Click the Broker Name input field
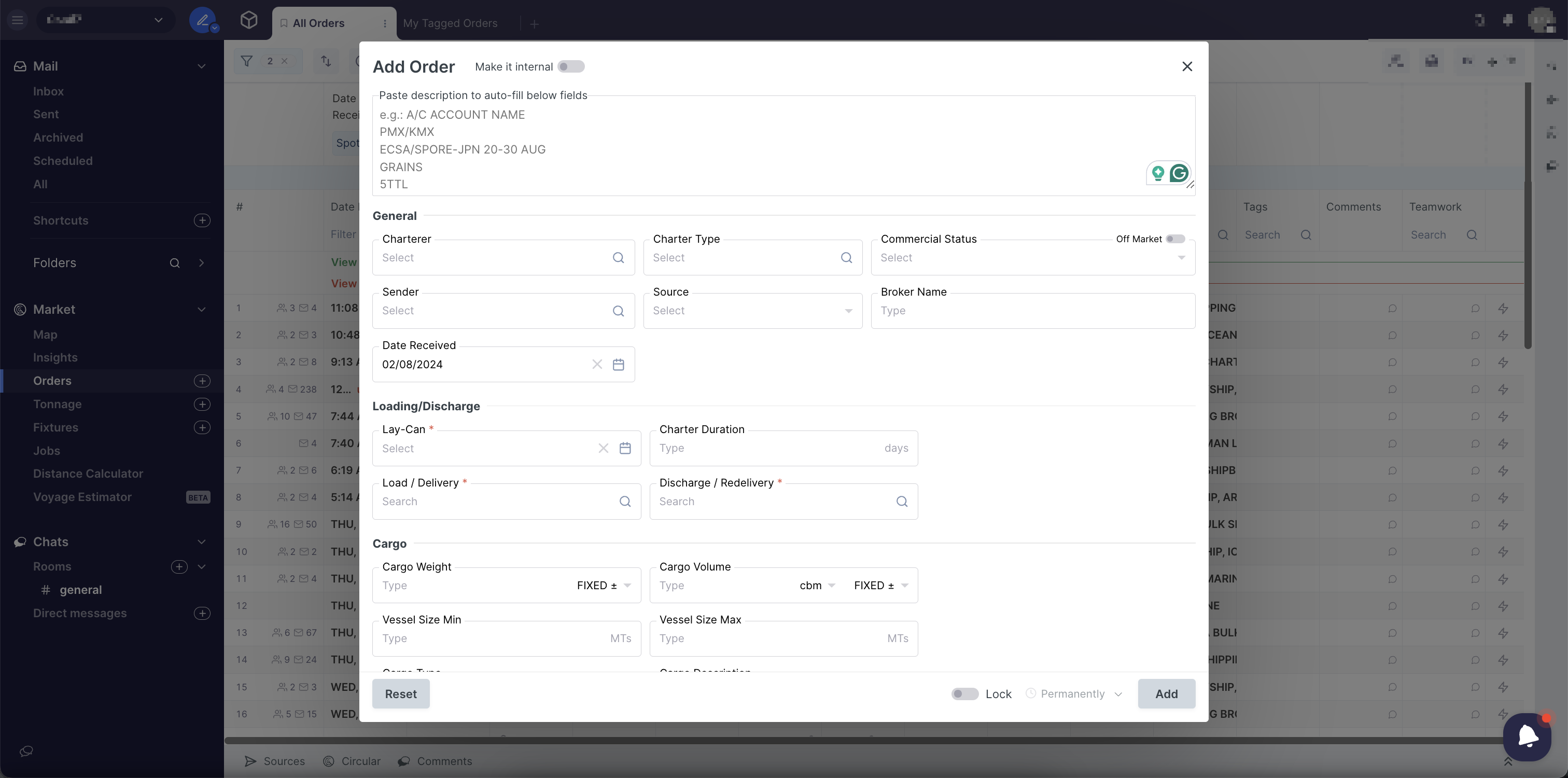 (1032, 311)
